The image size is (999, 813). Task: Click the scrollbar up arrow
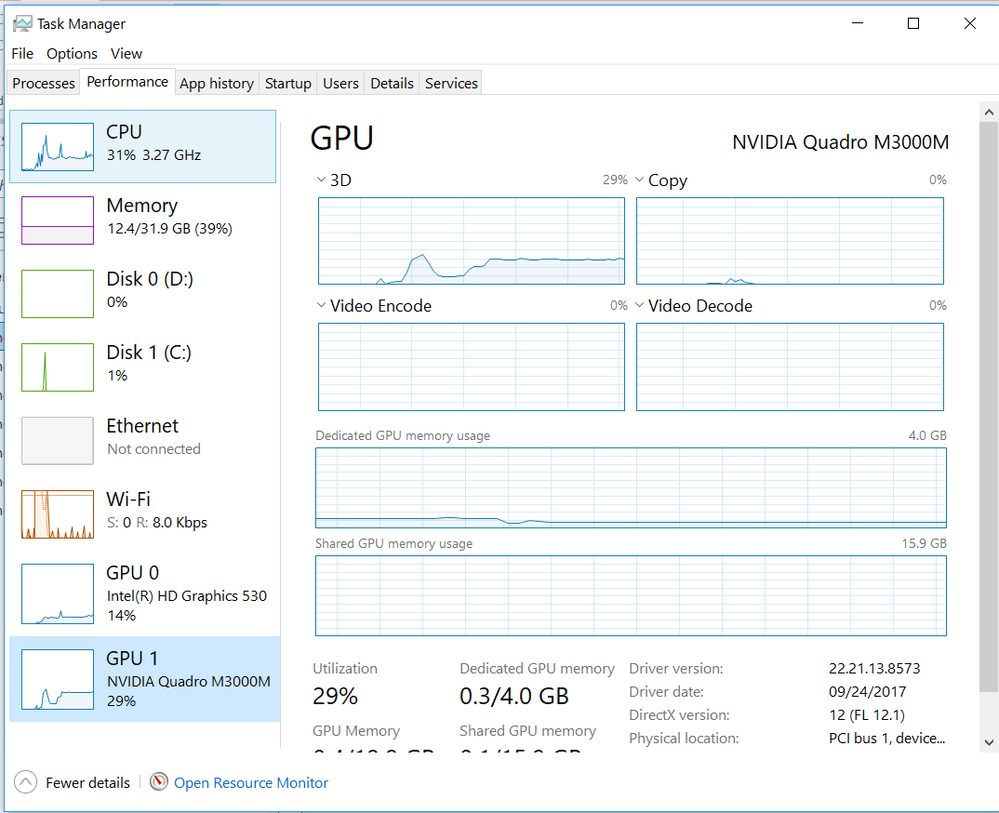[x=989, y=112]
